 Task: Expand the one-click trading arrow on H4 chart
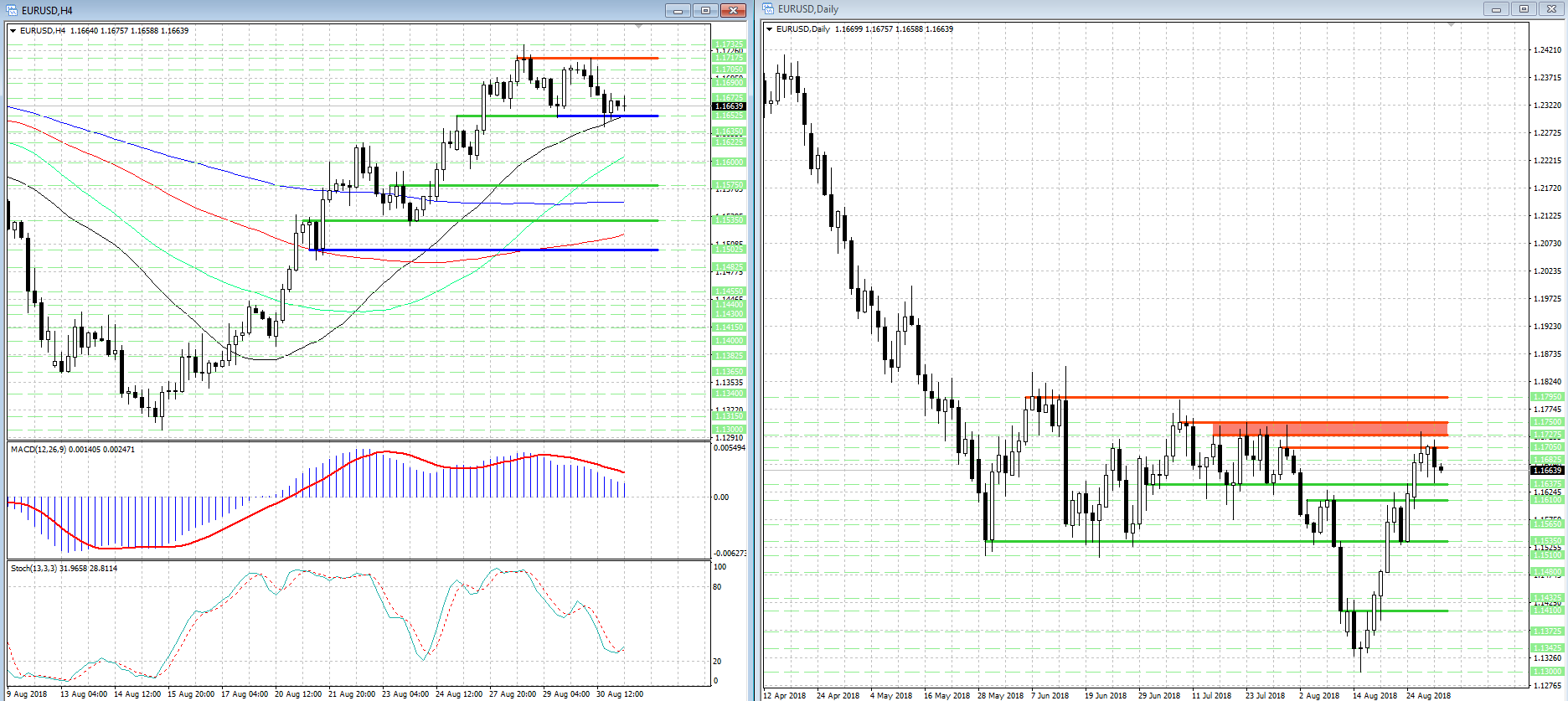13,31
